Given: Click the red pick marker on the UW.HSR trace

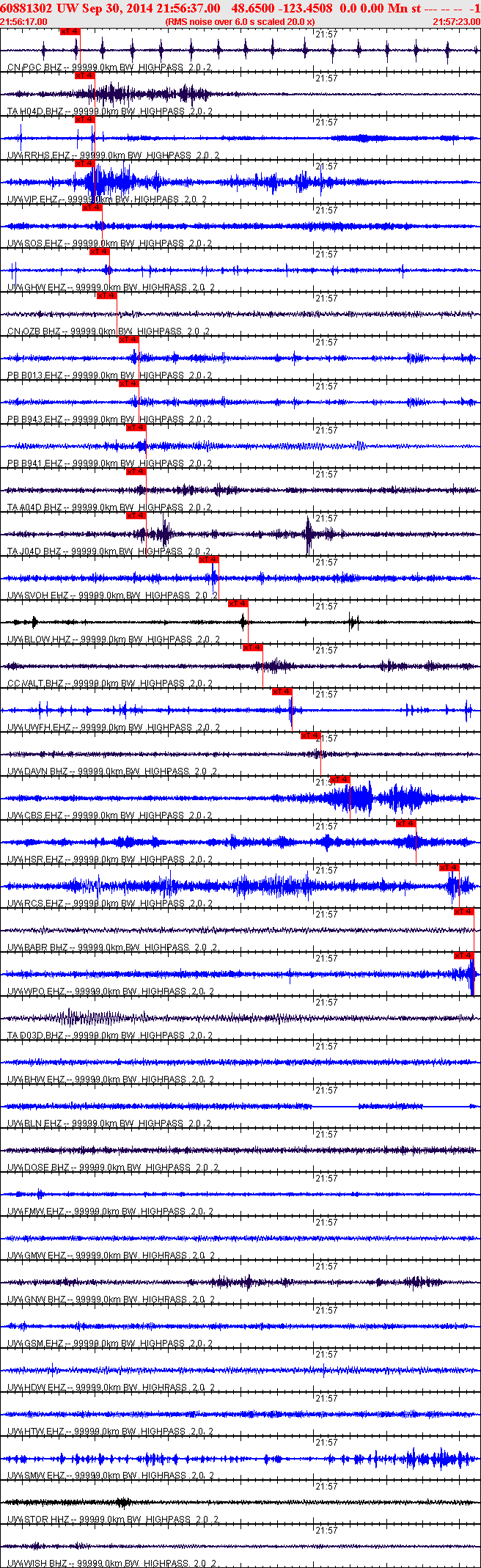Looking at the screenshot, I should [x=406, y=824].
